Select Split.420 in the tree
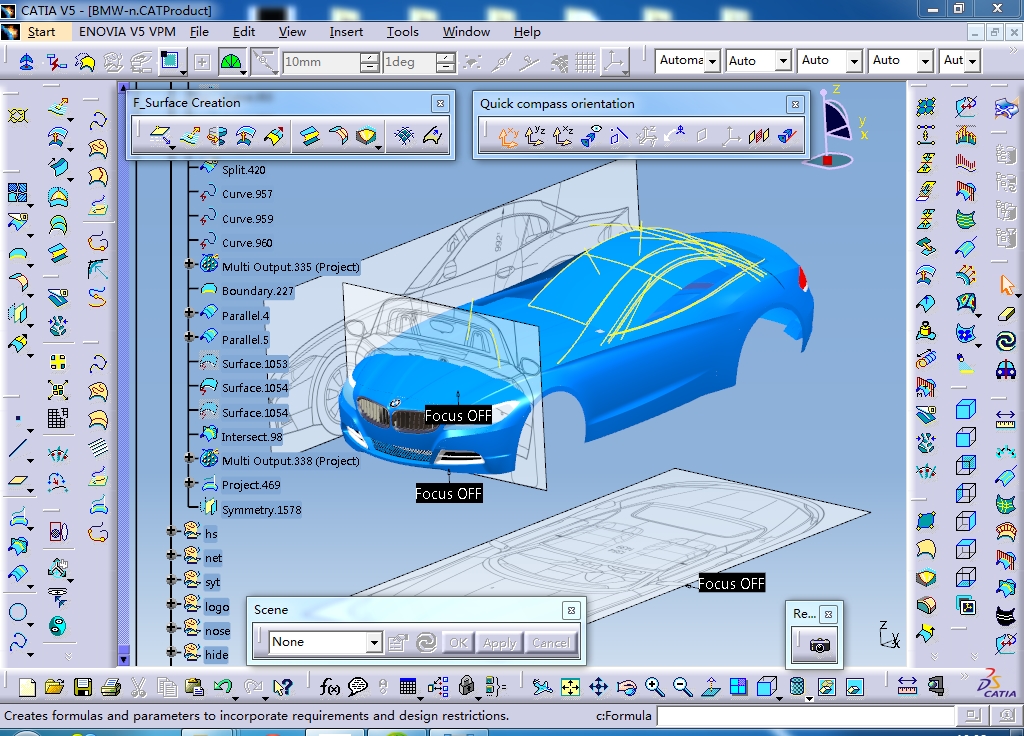1024x736 pixels. click(x=244, y=170)
